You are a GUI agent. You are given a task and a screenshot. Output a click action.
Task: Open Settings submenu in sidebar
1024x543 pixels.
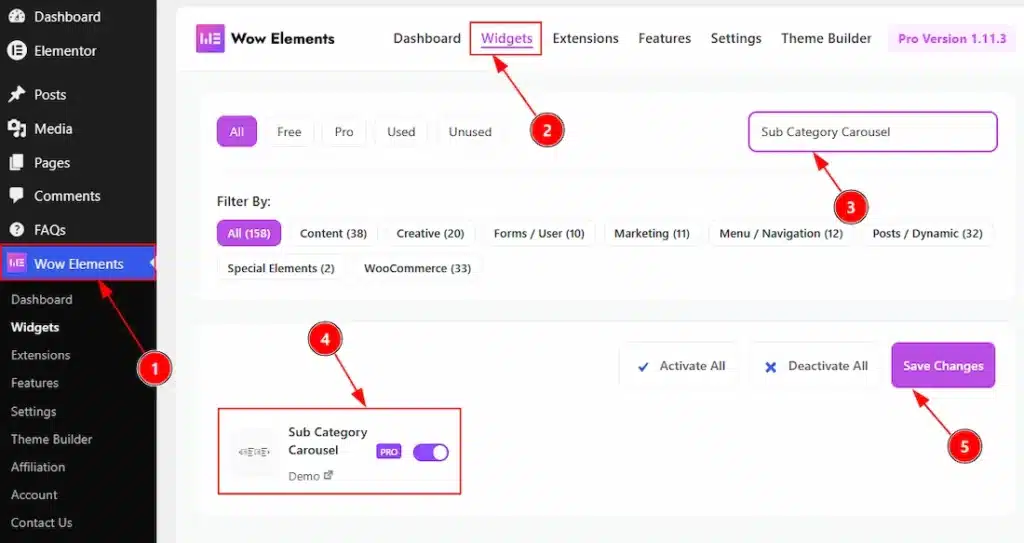[33, 411]
